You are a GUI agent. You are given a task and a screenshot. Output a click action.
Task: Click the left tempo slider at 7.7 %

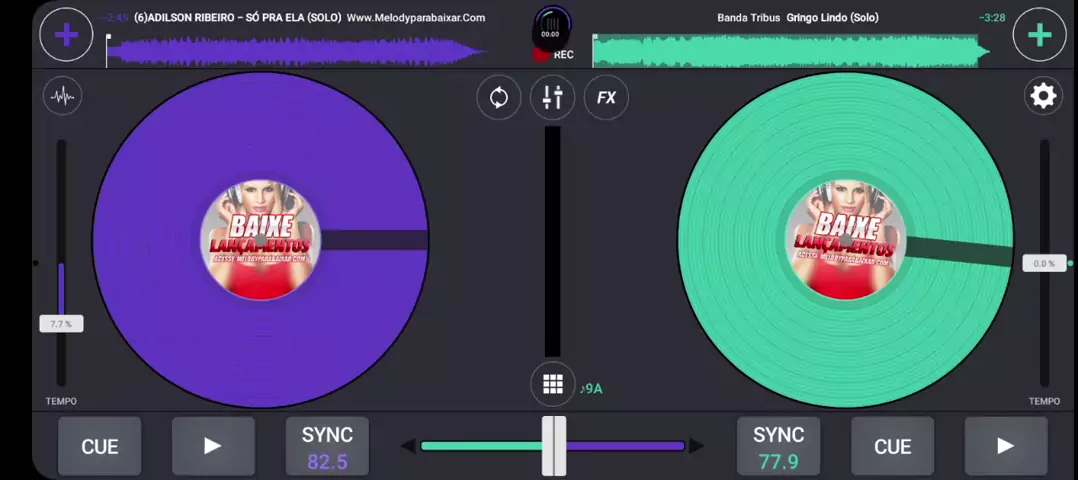point(61,324)
